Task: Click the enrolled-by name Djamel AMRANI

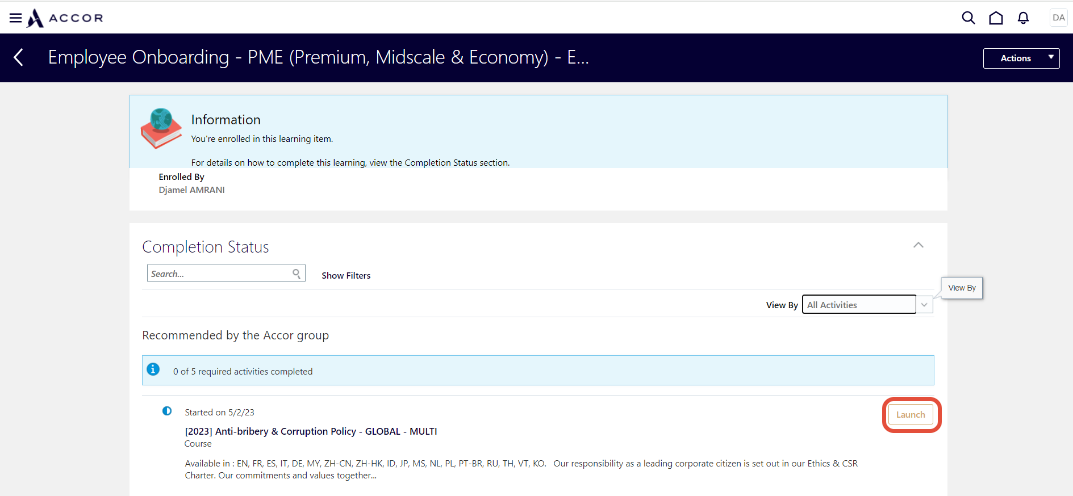Action: coord(192,190)
